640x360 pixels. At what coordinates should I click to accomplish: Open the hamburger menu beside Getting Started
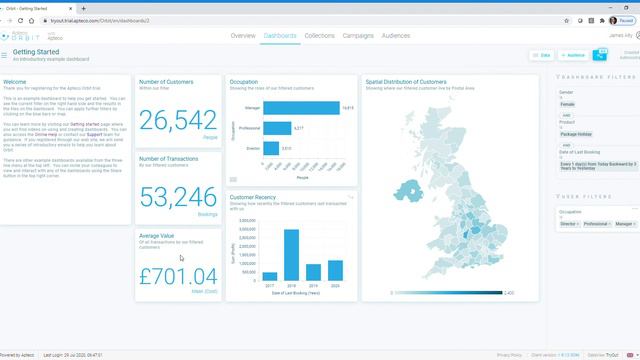(x=4, y=55)
